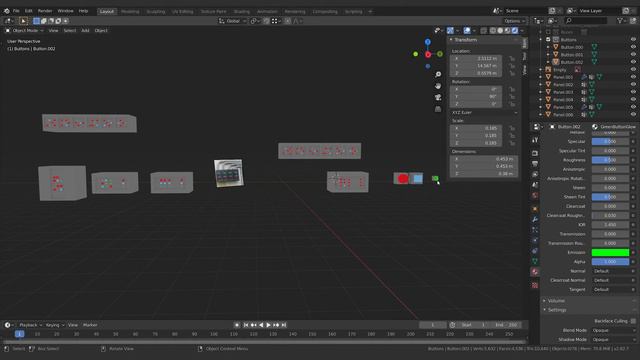
Task: Toggle camera view icon
Action: pos(438,98)
